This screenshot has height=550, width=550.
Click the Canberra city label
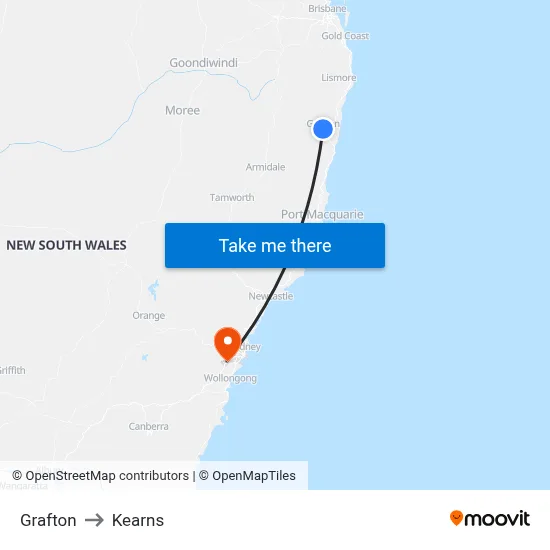[148, 426]
